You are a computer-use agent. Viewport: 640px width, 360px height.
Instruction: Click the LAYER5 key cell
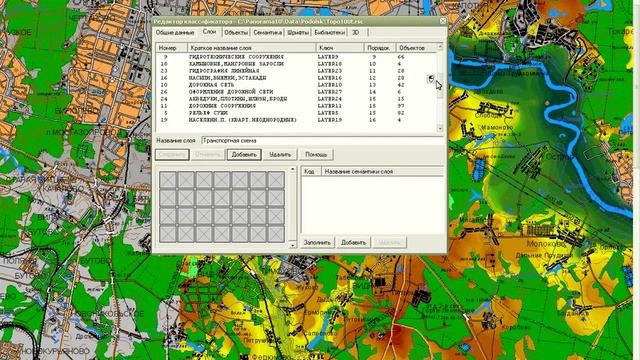click(328, 113)
